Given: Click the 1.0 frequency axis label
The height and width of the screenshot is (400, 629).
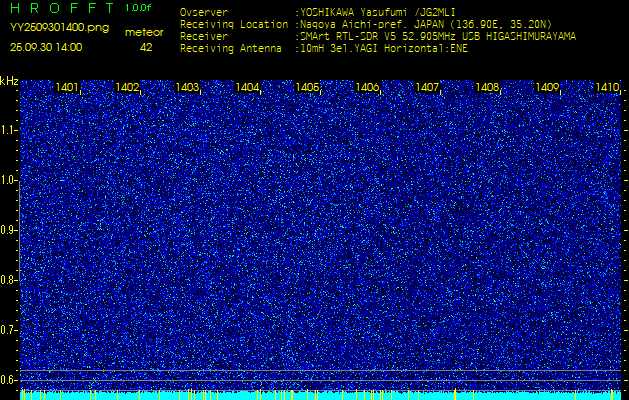Looking at the screenshot, I should click(x=8, y=181).
